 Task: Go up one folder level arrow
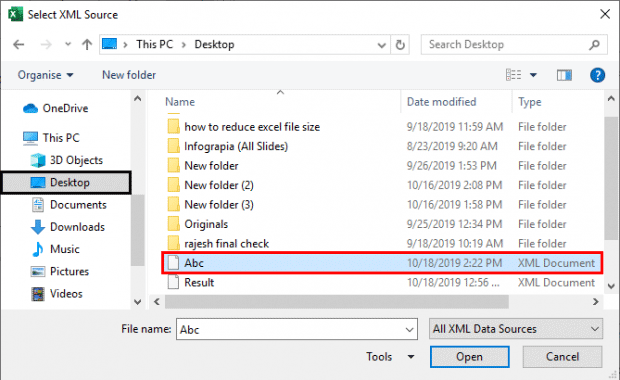(x=87, y=45)
